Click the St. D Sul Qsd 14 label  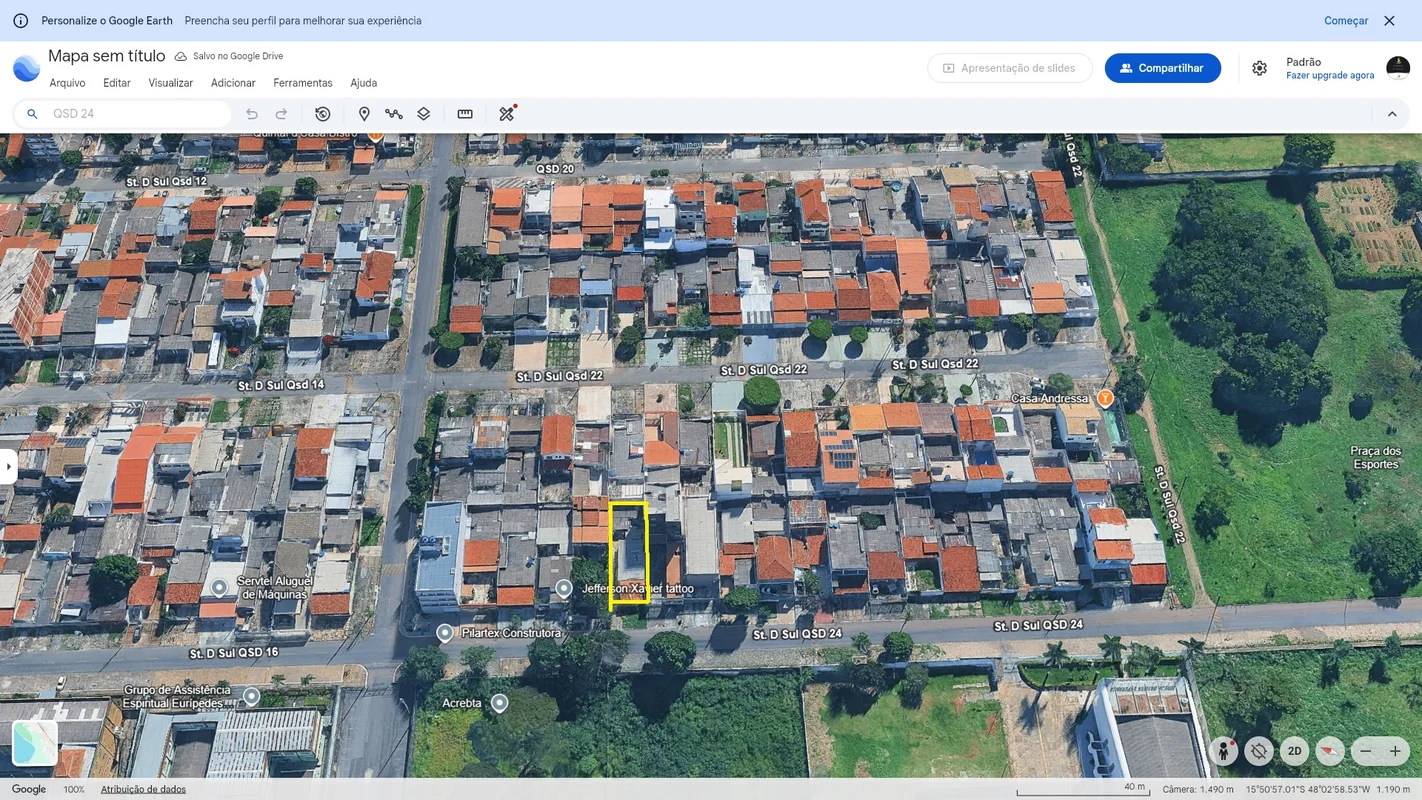point(281,385)
